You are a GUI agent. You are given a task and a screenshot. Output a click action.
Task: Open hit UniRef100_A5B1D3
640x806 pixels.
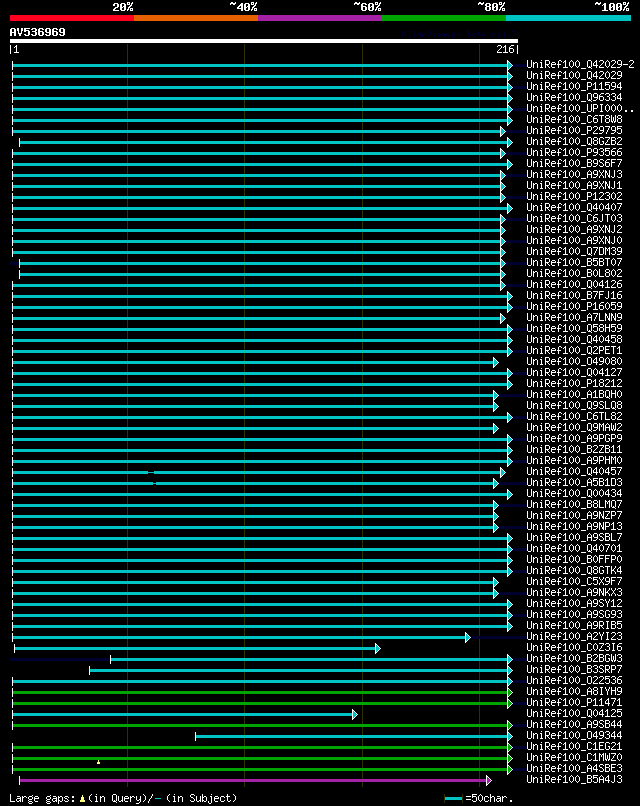574,482
